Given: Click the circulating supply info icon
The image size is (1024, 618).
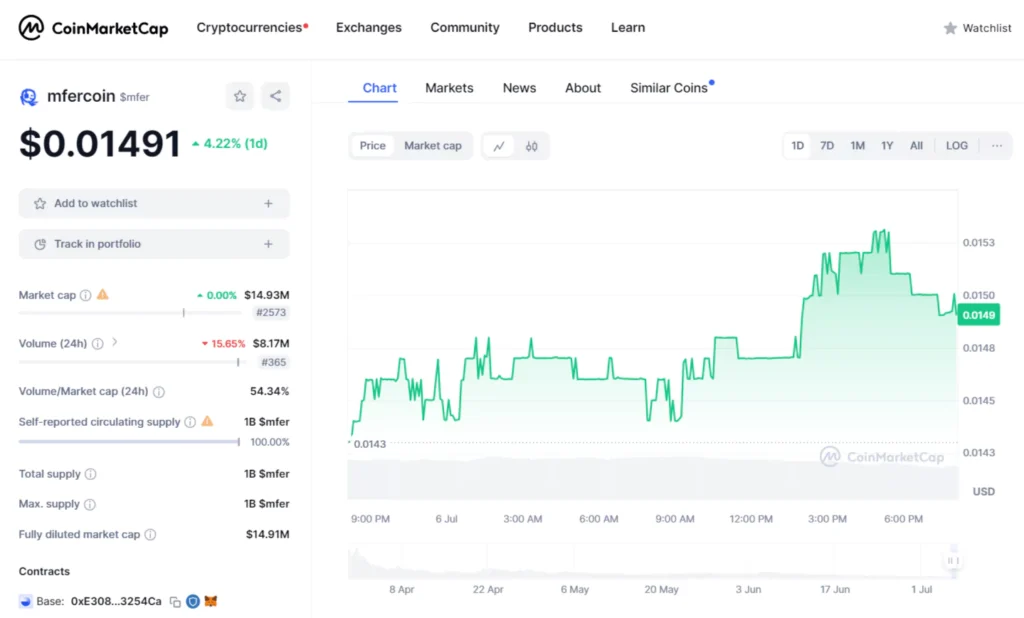Looking at the screenshot, I should [x=190, y=422].
